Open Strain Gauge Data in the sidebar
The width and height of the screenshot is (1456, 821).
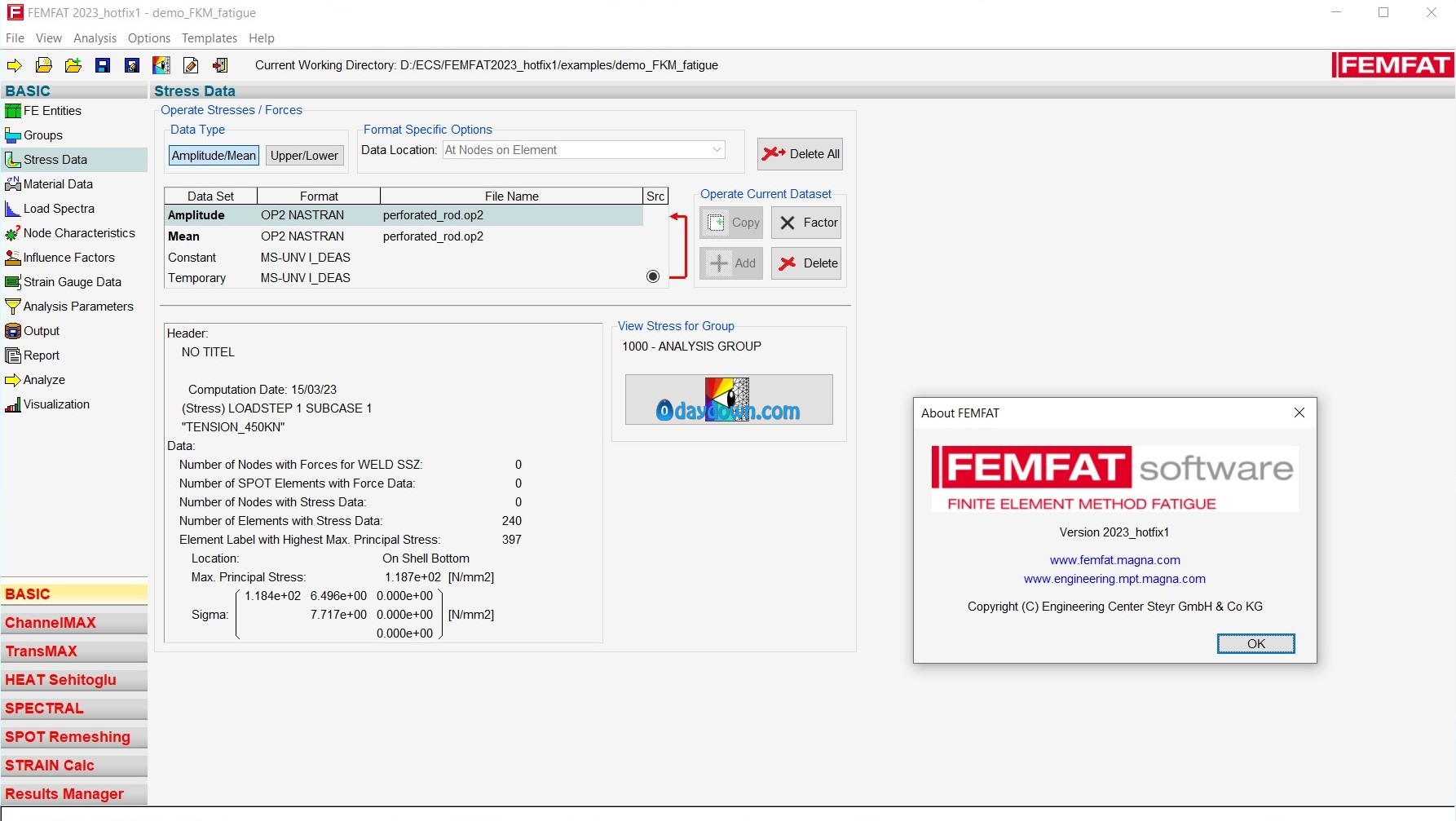[74, 282]
